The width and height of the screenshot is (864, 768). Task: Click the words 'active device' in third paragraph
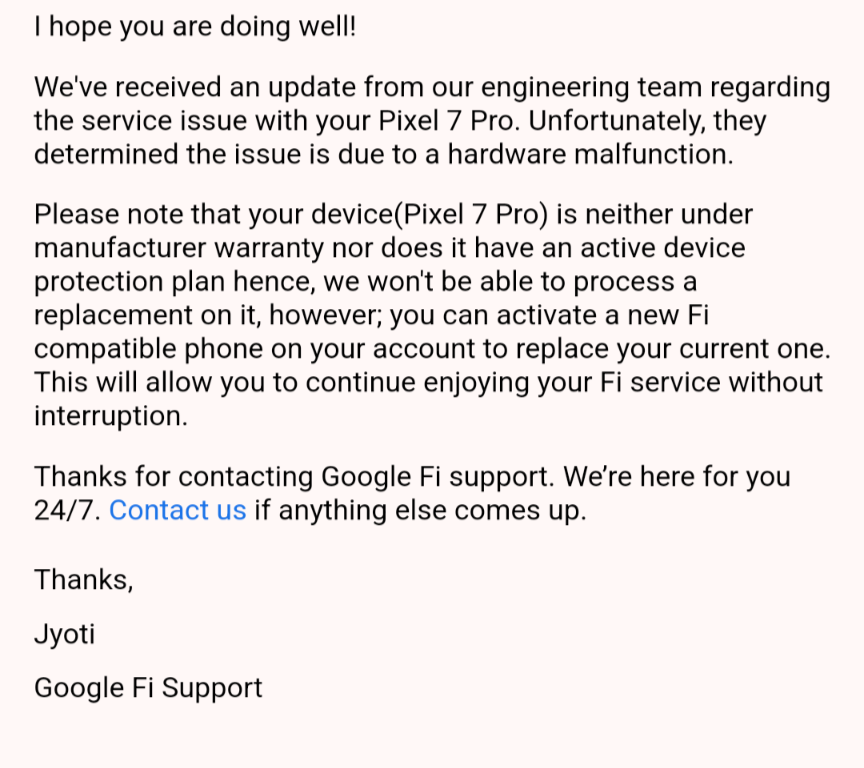[x=662, y=248]
